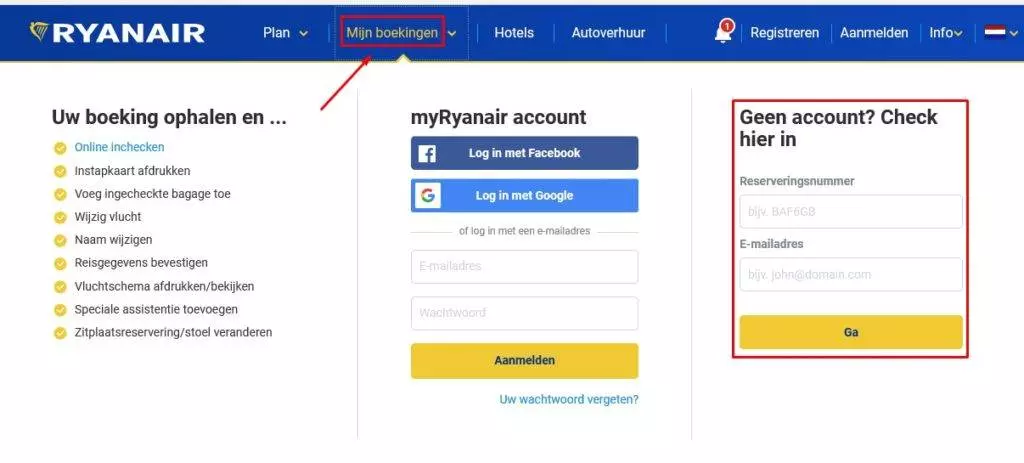Expand the Mijn boekingen chevron
Viewport: 1024px width, 463px height.
coord(452,33)
